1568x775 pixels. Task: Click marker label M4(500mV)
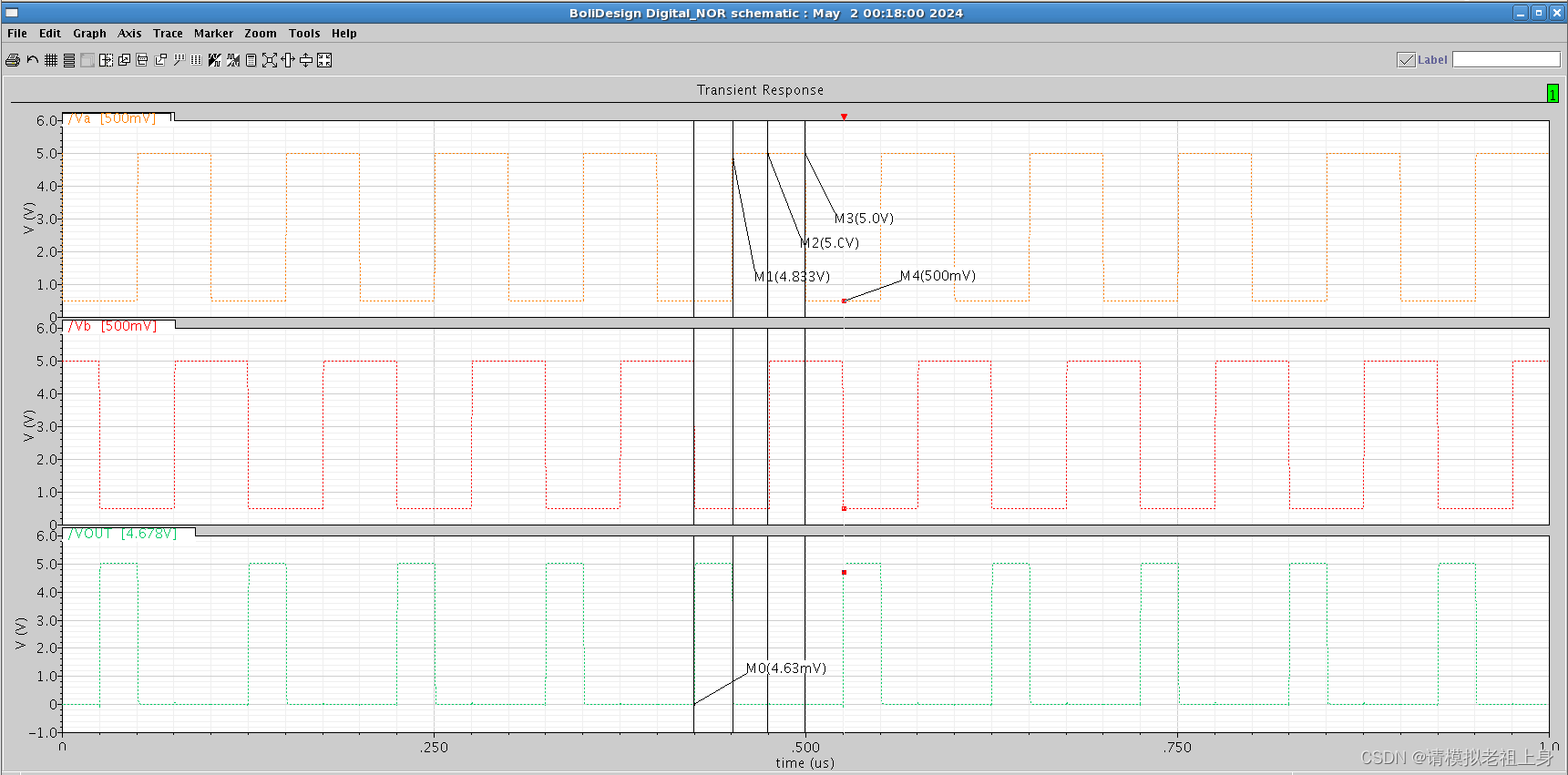(x=938, y=276)
